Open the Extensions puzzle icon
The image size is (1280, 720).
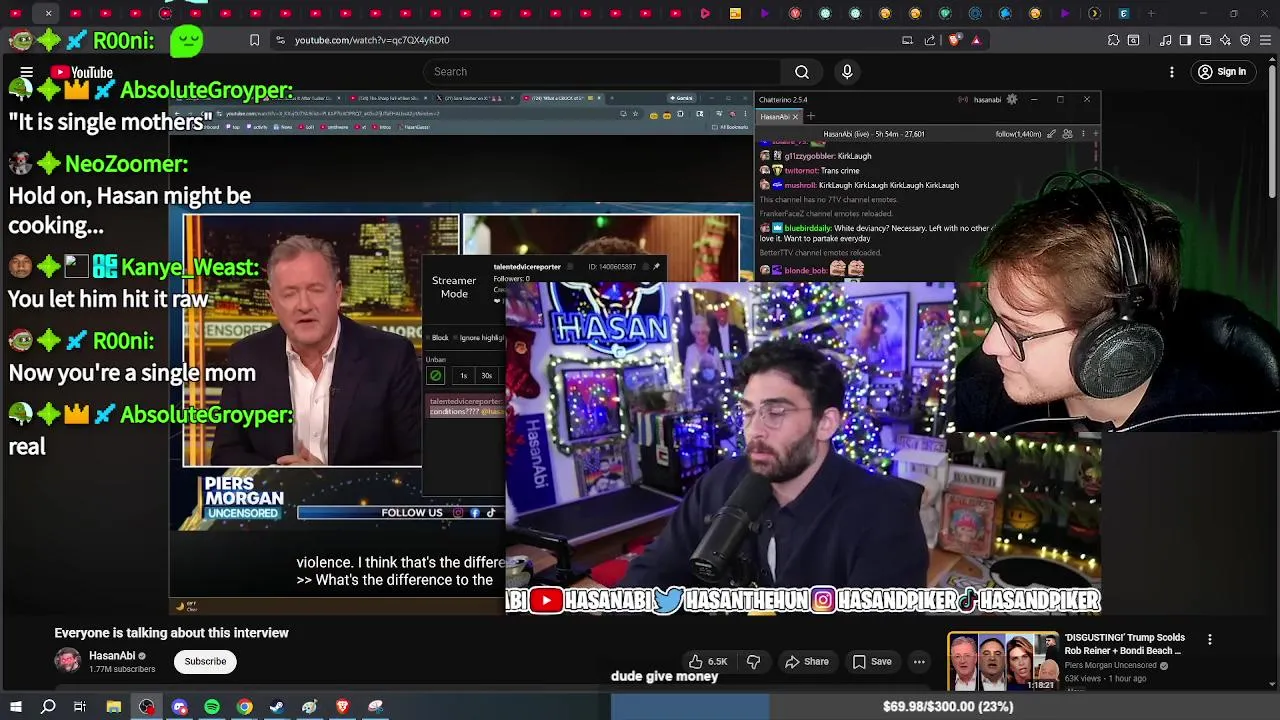pyautogui.click(x=1113, y=40)
